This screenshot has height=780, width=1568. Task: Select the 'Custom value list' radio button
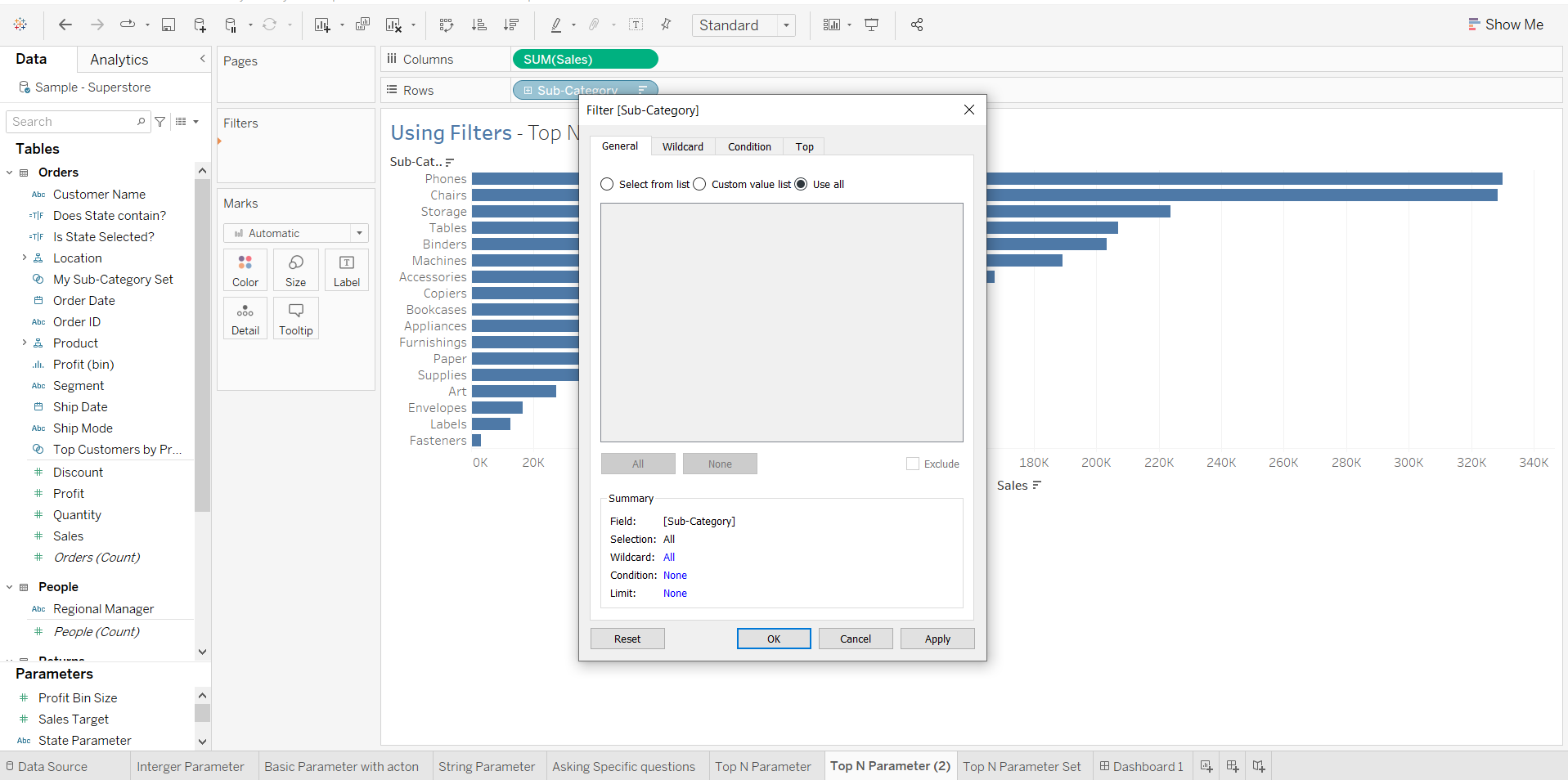point(699,185)
